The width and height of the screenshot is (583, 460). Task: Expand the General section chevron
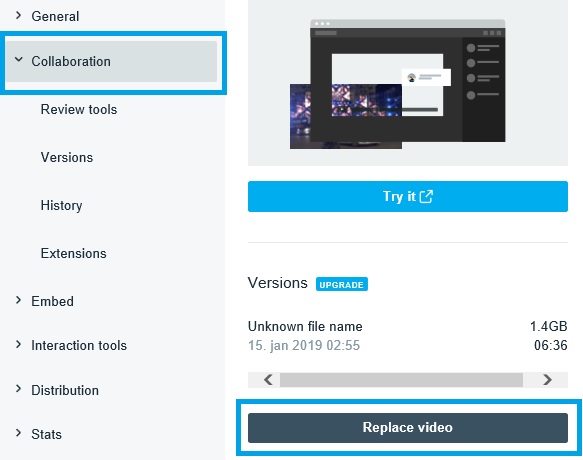(x=18, y=16)
